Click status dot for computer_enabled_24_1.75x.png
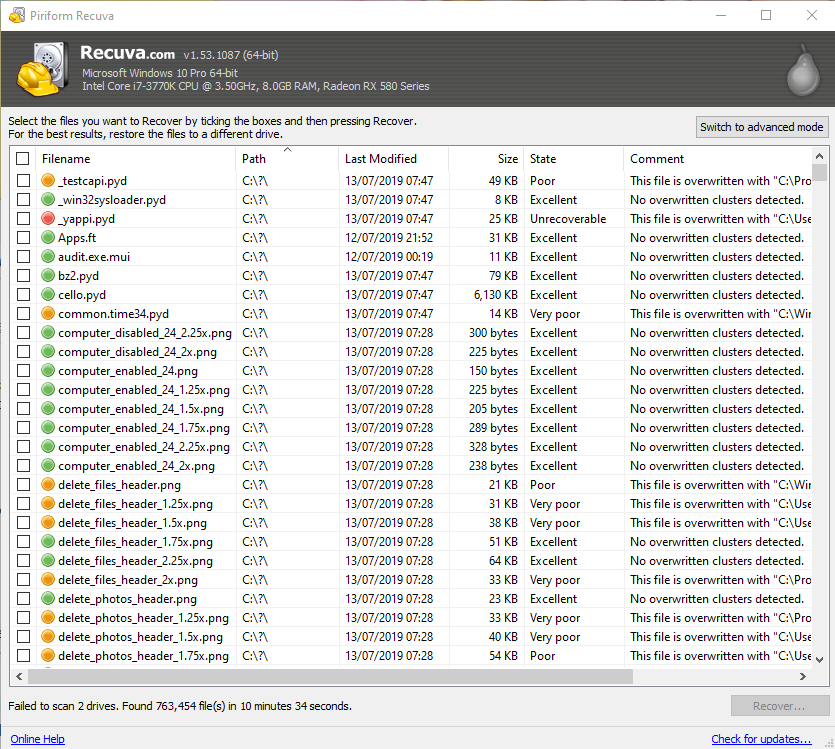 click(x=48, y=427)
